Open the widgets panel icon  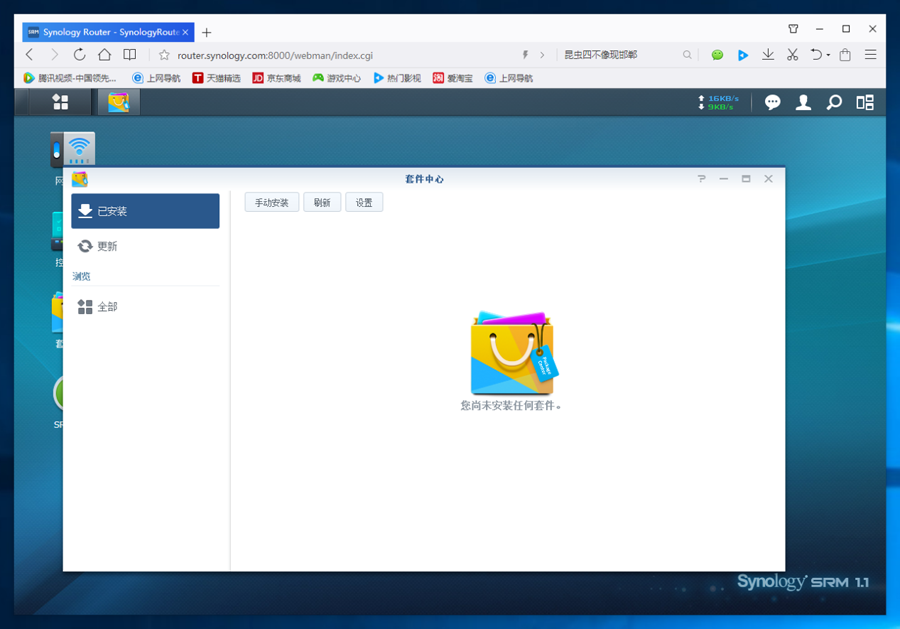coord(864,102)
